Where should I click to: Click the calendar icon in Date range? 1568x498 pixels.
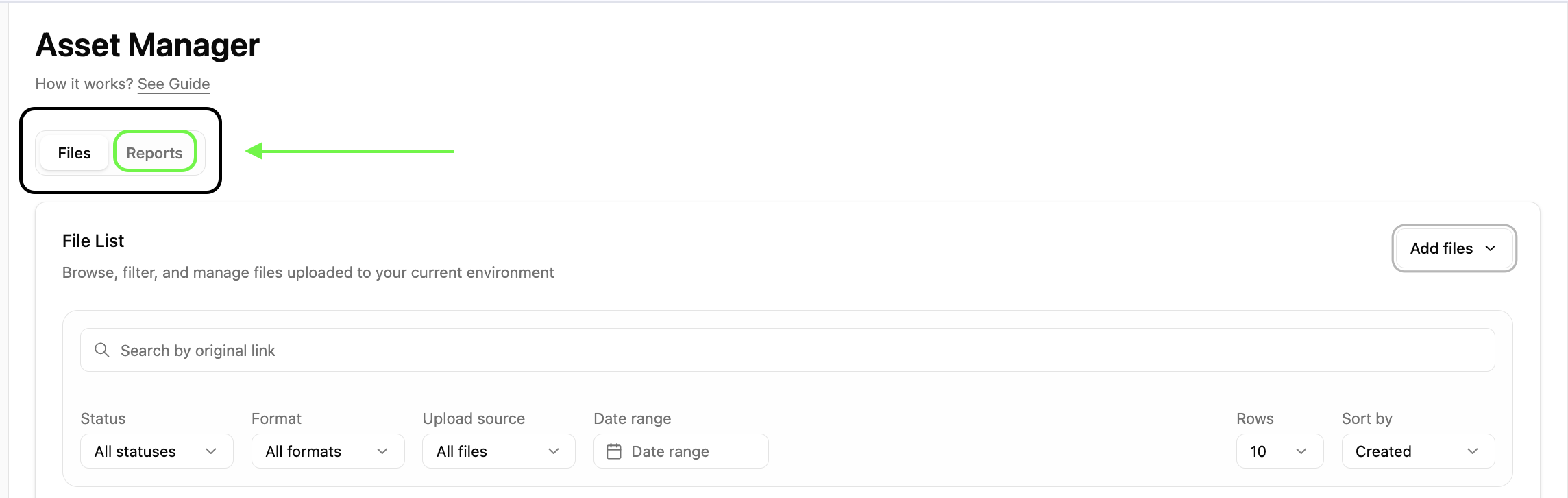pyautogui.click(x=614, y=451)
